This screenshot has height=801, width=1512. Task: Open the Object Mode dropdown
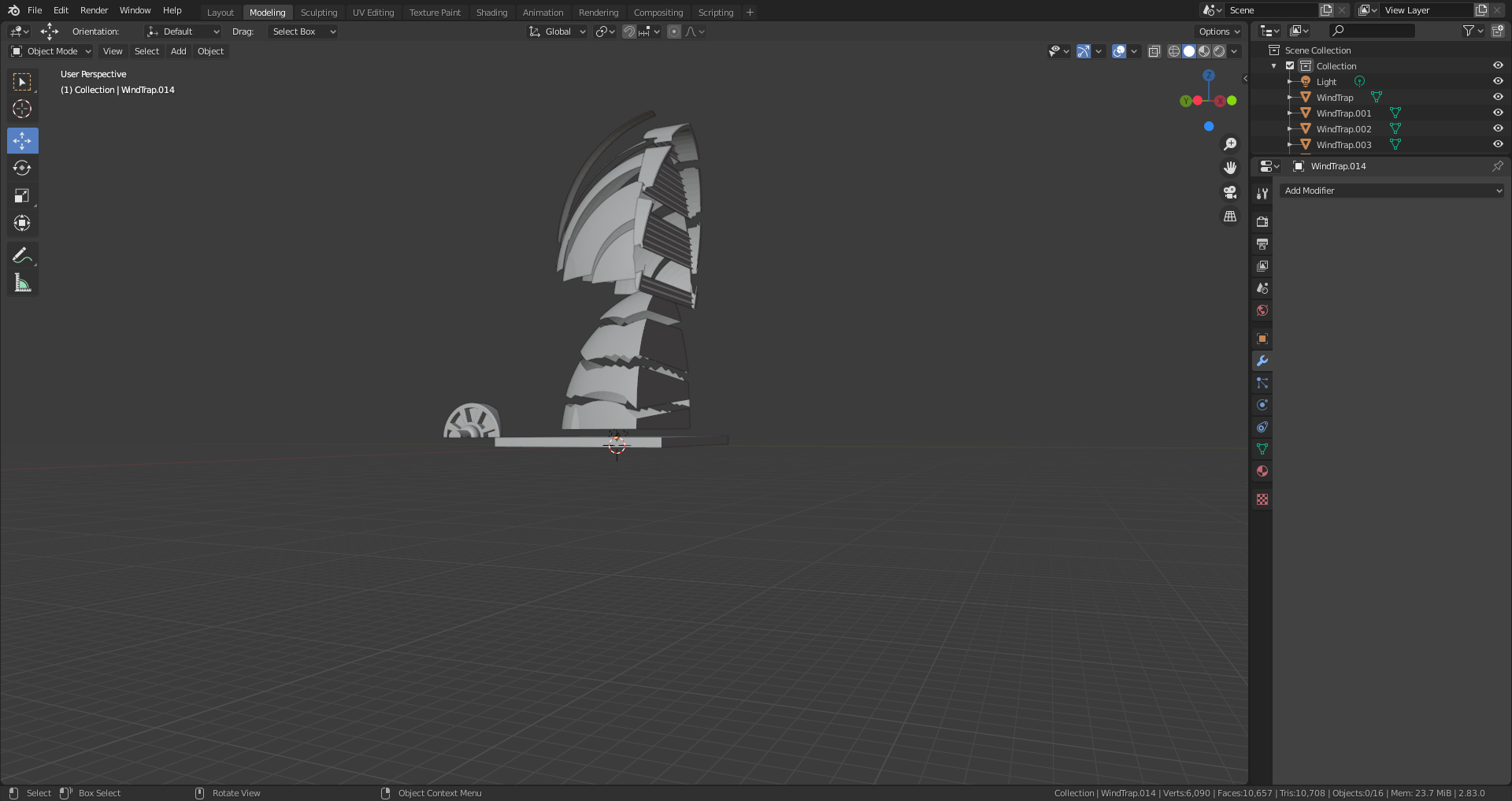point(51,51)
